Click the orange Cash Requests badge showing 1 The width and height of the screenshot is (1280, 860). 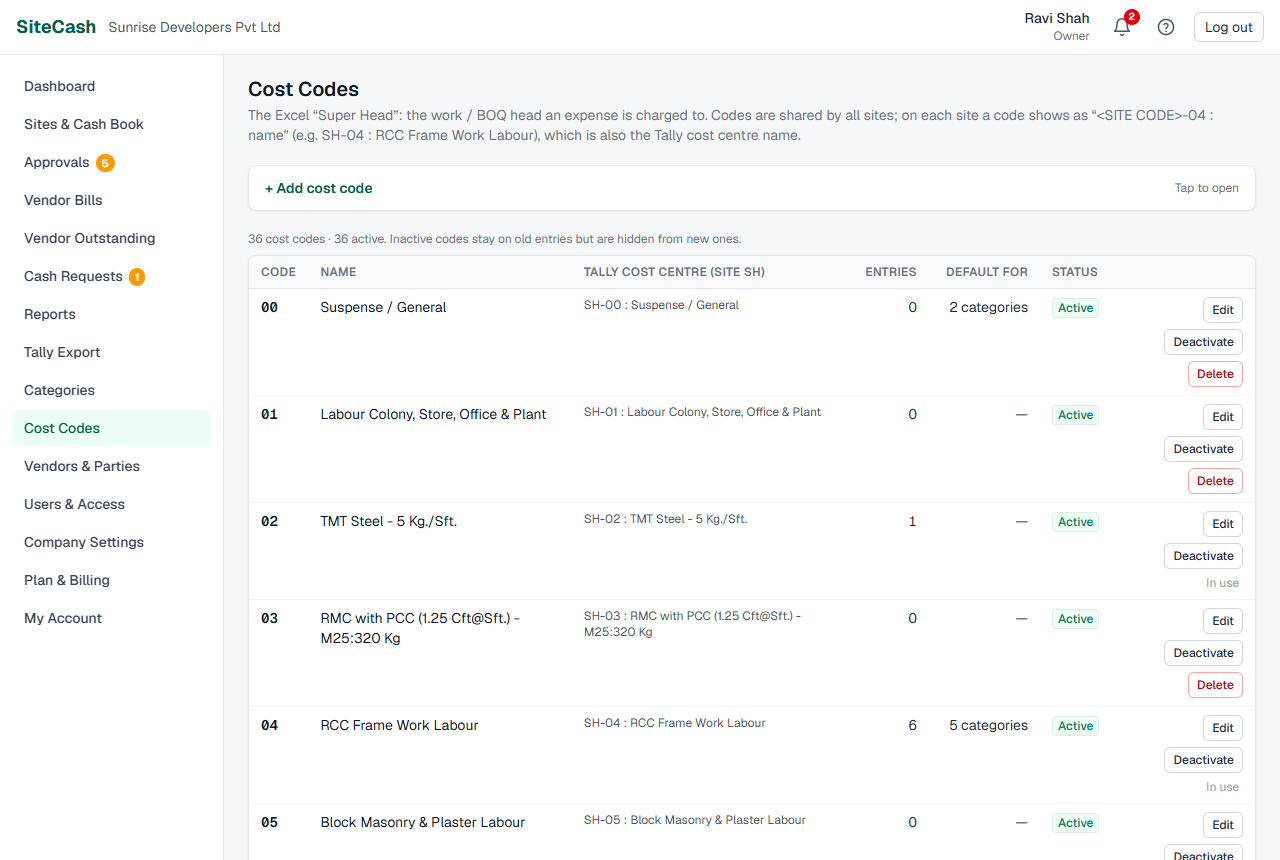[137, 276]
